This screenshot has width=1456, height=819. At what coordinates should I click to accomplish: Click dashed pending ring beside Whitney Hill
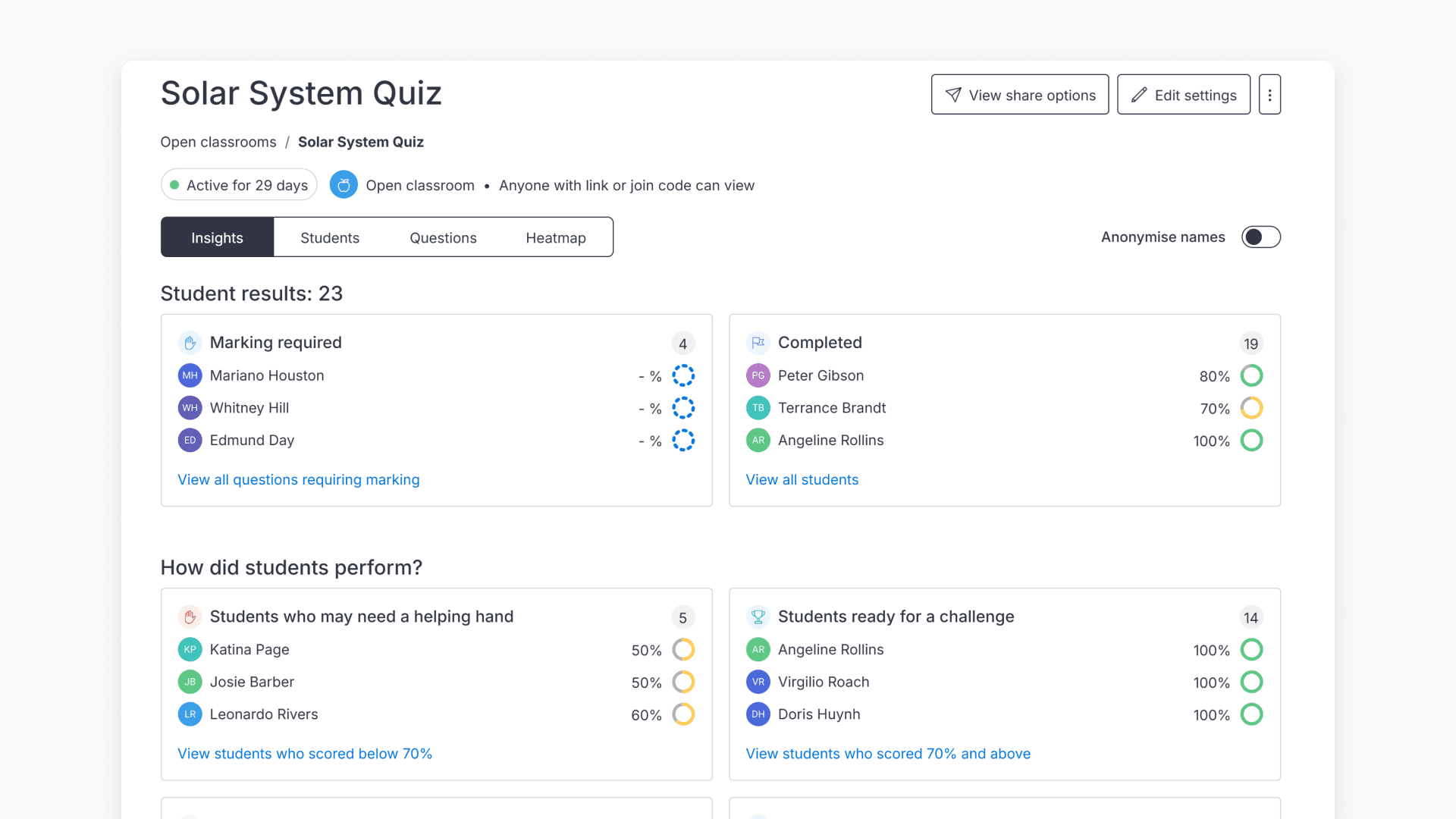click(683, 408)
